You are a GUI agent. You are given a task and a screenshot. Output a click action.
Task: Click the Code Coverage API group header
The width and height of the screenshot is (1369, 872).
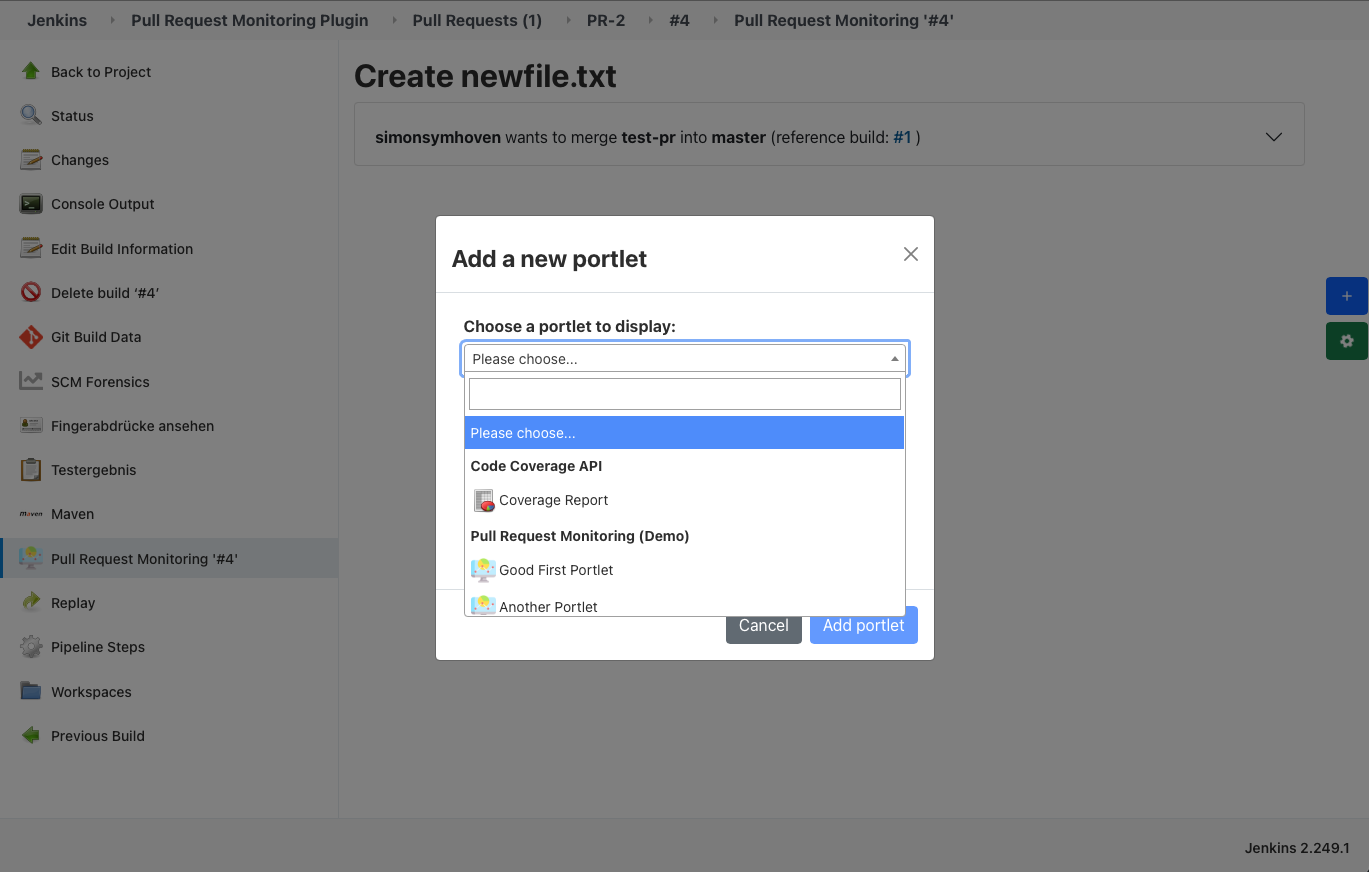coord(536,466)
